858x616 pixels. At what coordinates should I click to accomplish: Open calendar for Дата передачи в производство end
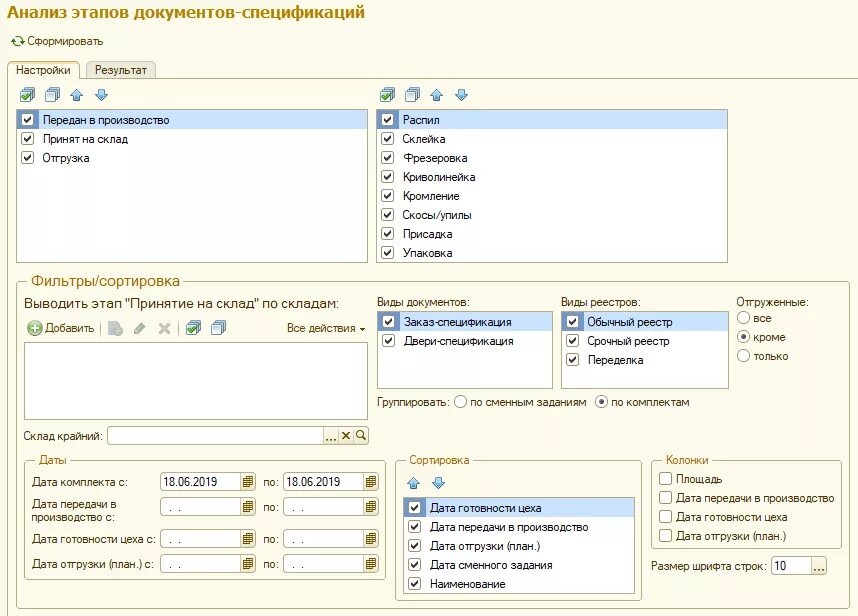click(371, 507)
